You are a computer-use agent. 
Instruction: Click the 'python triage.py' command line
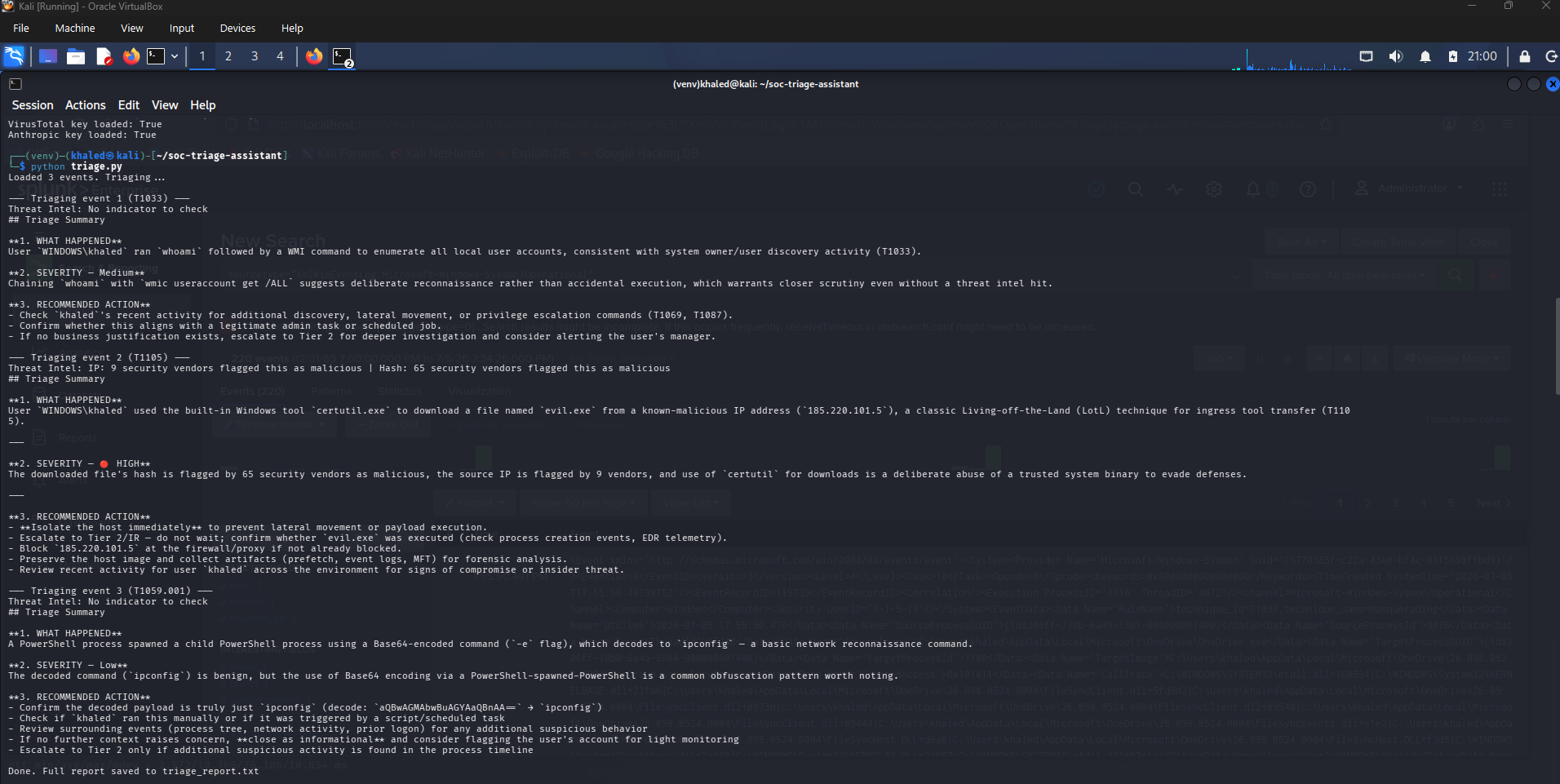[77, 166]
